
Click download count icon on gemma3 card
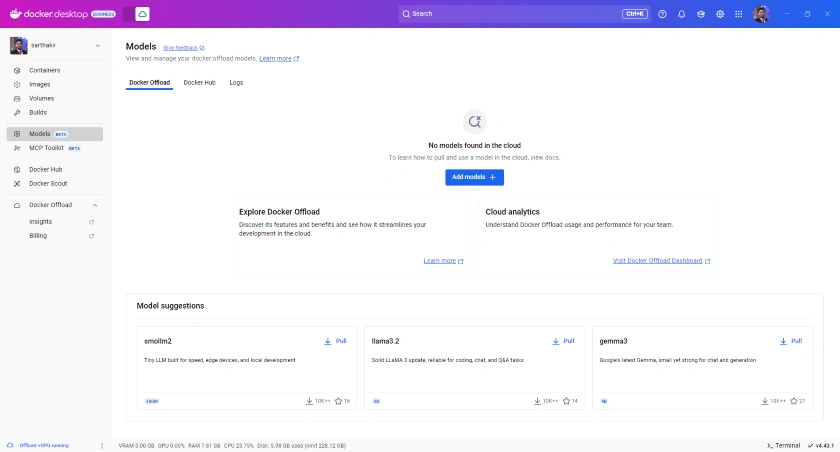click(765, 401)
